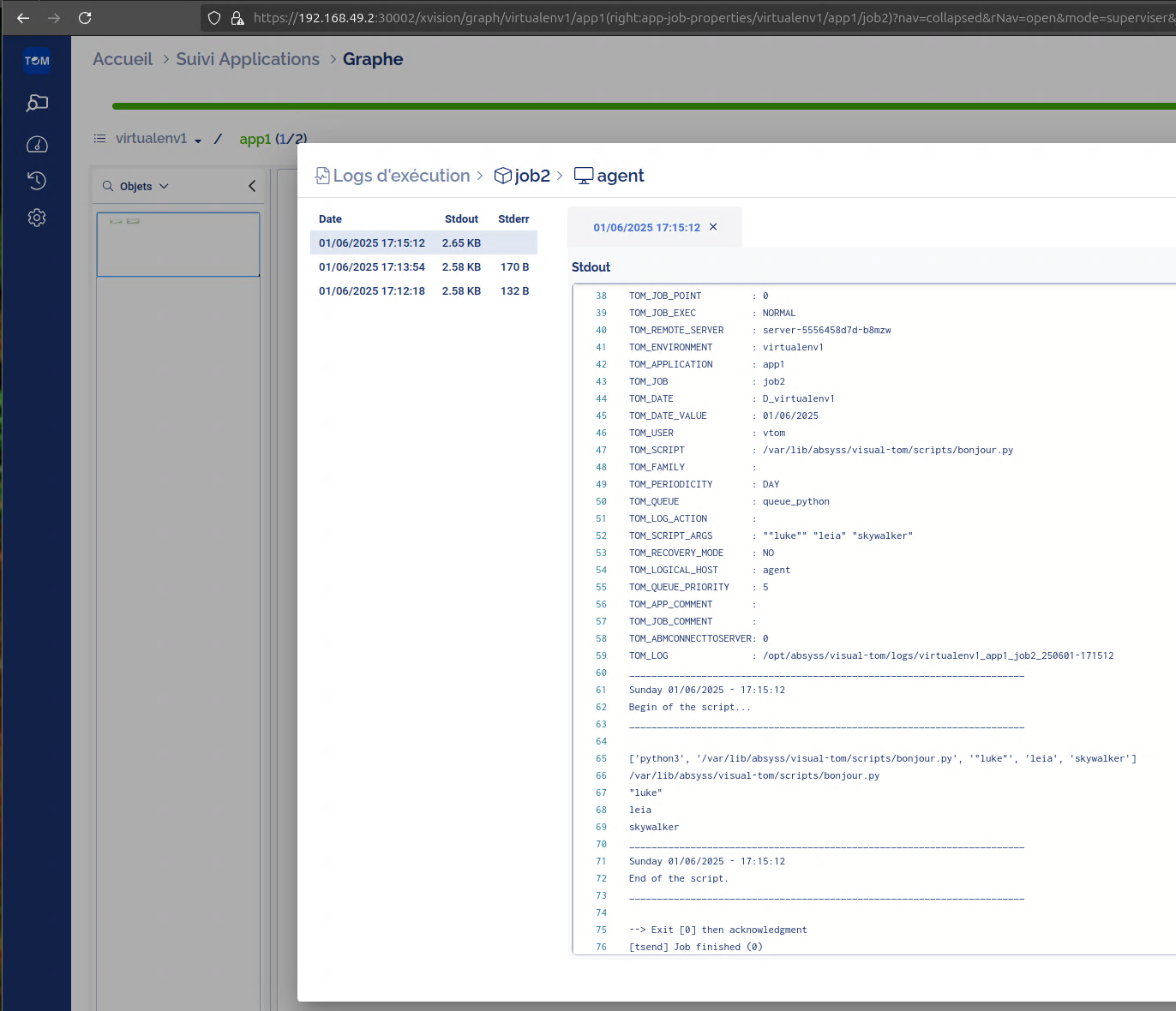Click Logs d'exécution breadcrumb
Screen dimensions: 1176x1011
(x=401, y=176)
